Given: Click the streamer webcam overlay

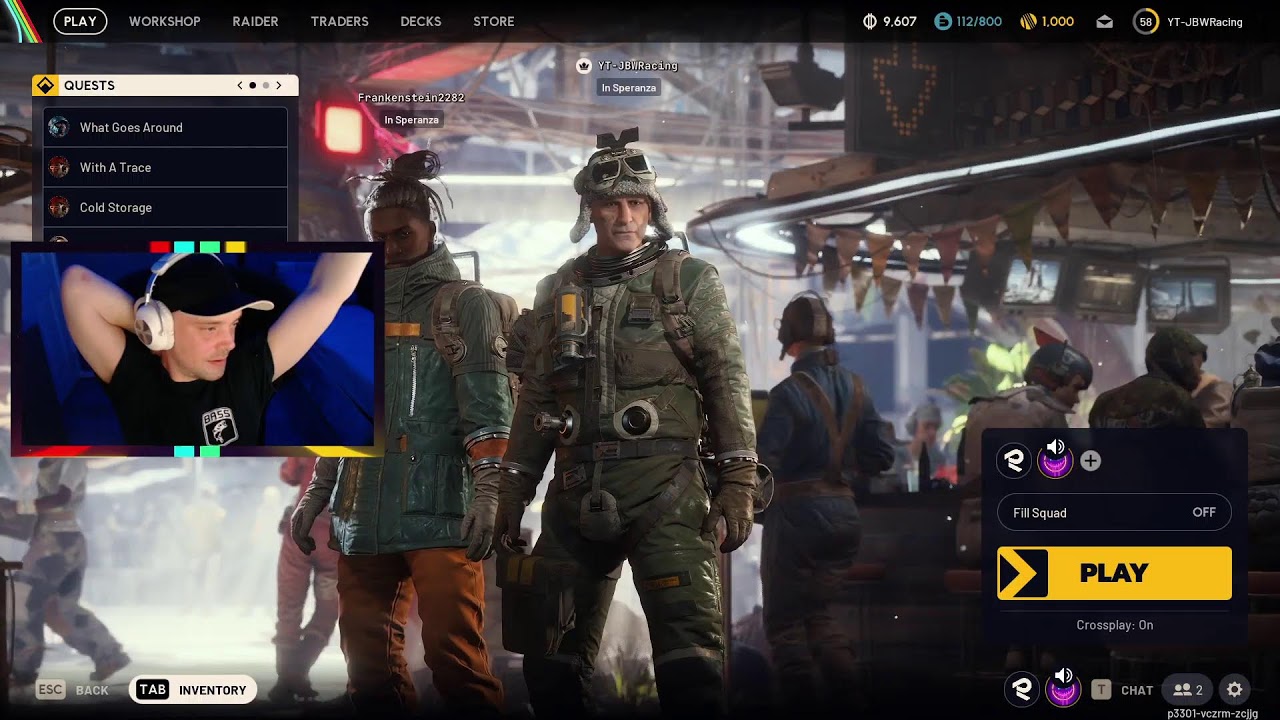Looking at the screenshot, I should tap(197, 348).
